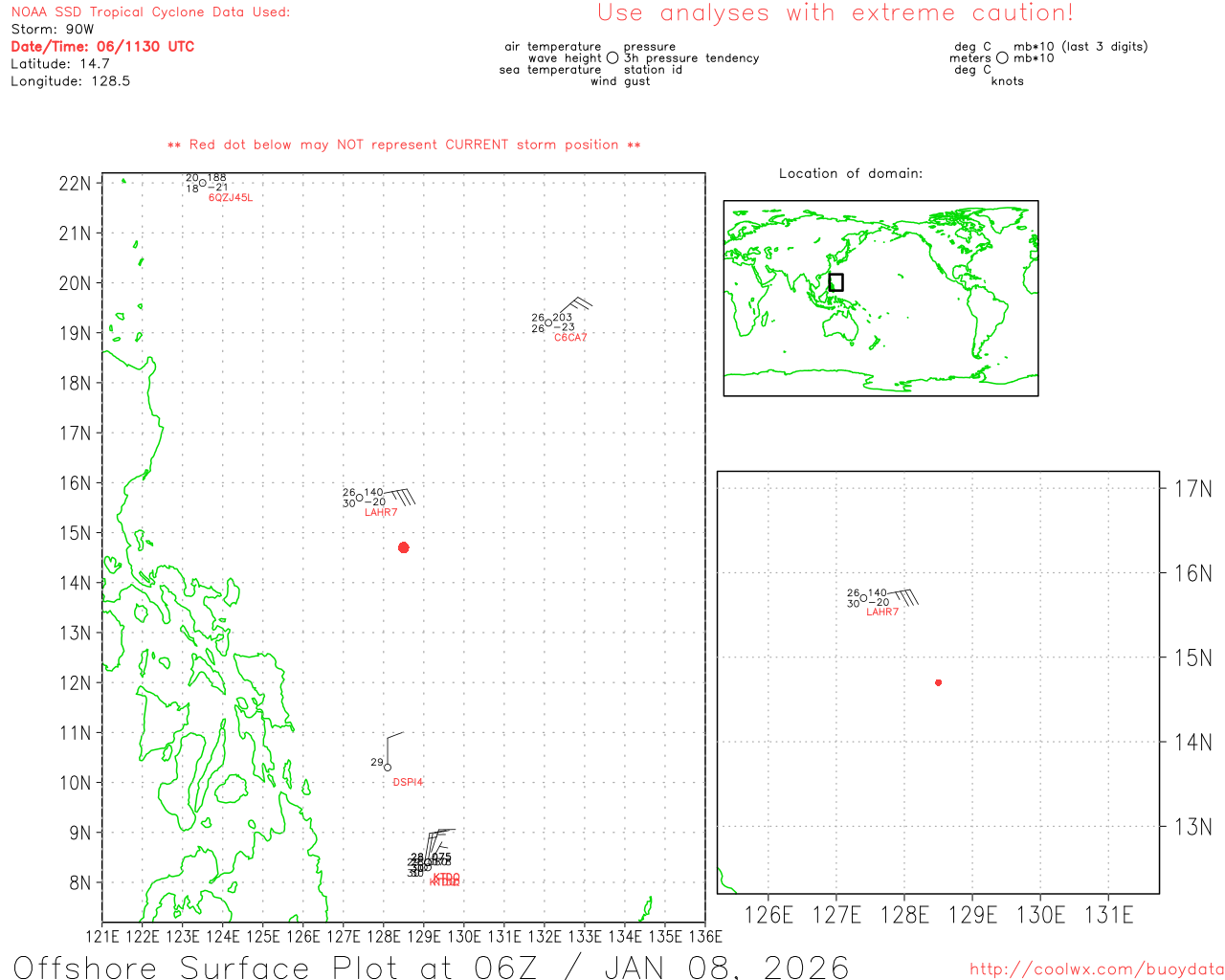Click the 'Use analyses with extreme caution!' heading
Viewport: 1225px width, 980px height.
[x=835, y=13]
